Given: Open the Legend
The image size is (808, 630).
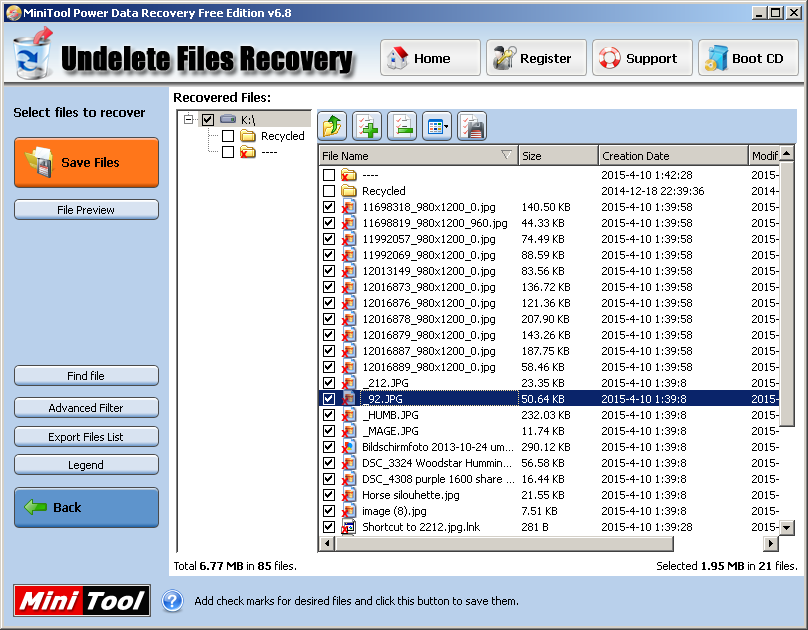Looking at the screenshot, I should (x=86, y=465).
